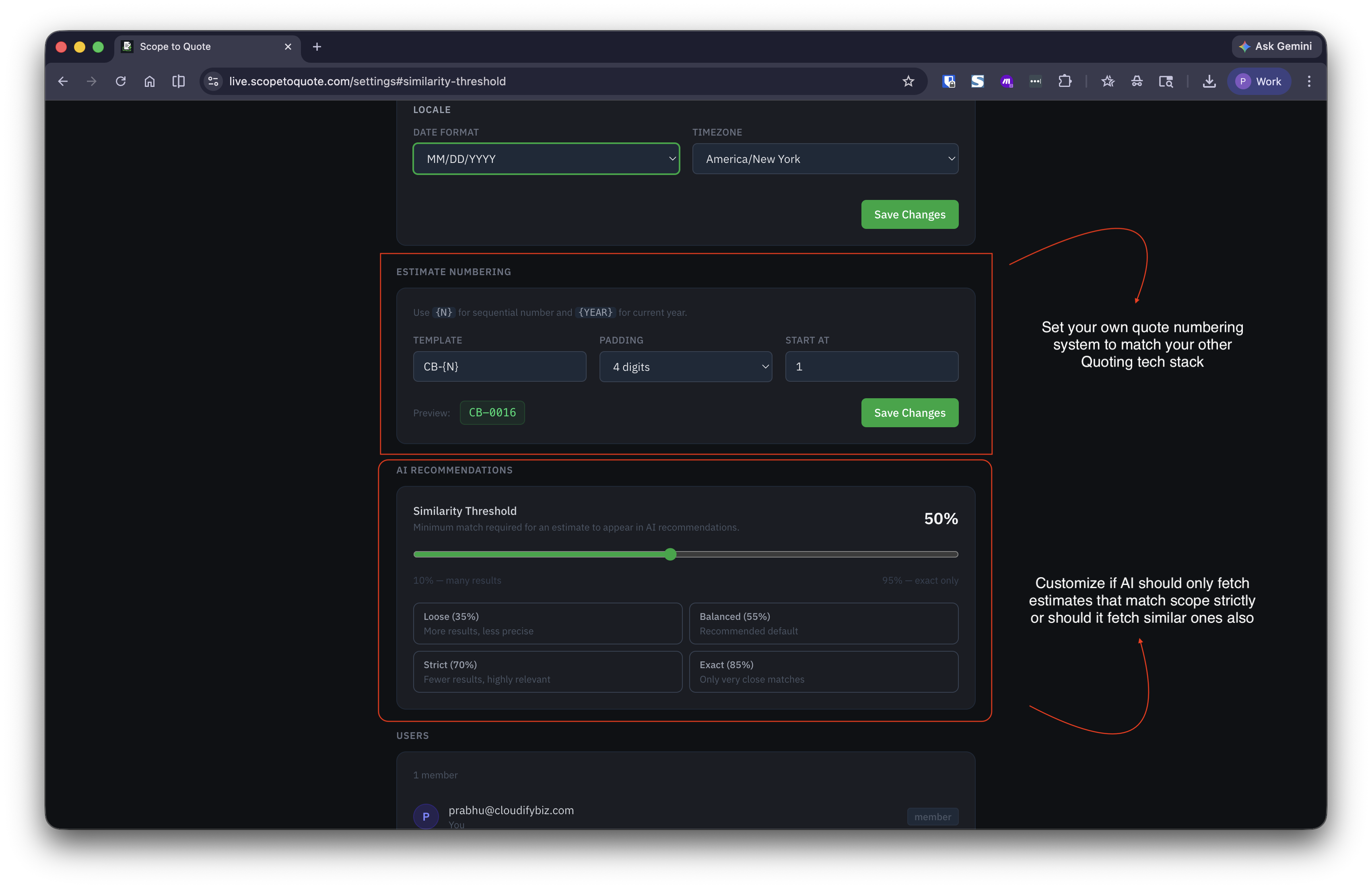Open a new browser tab
This screenshot has height=889, width=1372.
(x=317, y=47)
